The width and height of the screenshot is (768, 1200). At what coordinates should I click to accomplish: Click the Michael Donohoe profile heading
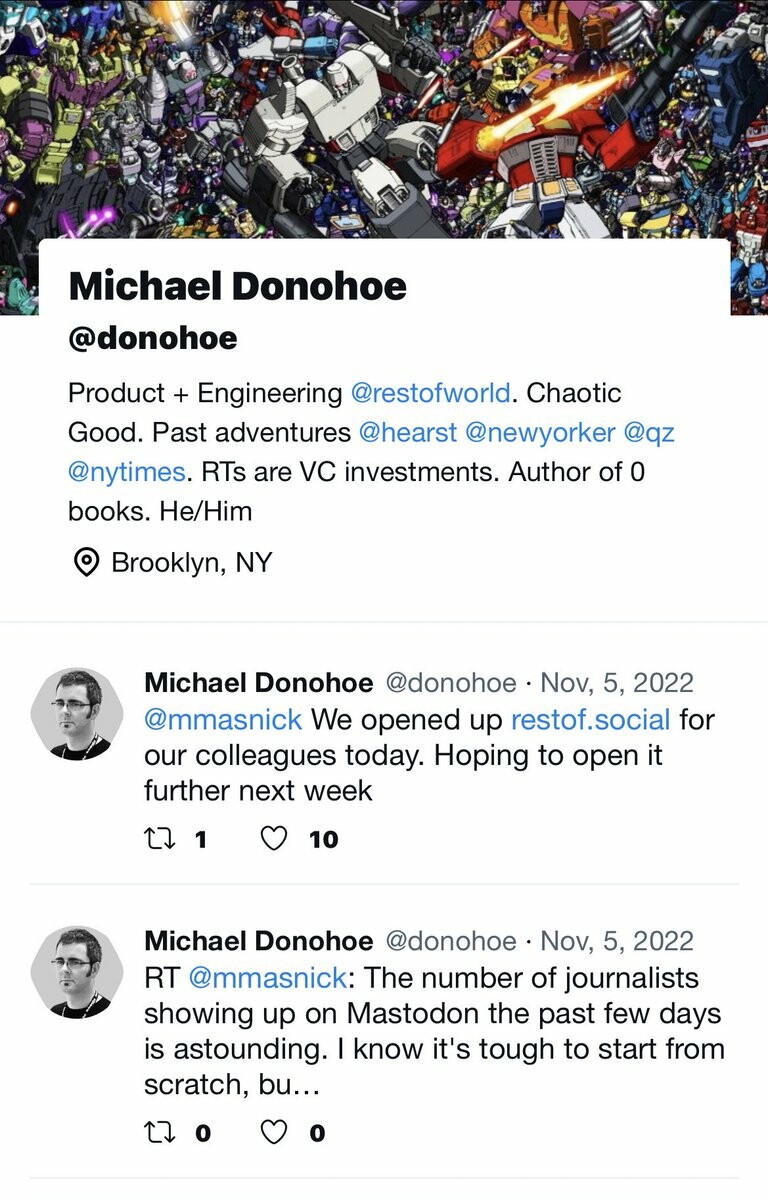tap(238, 287)
